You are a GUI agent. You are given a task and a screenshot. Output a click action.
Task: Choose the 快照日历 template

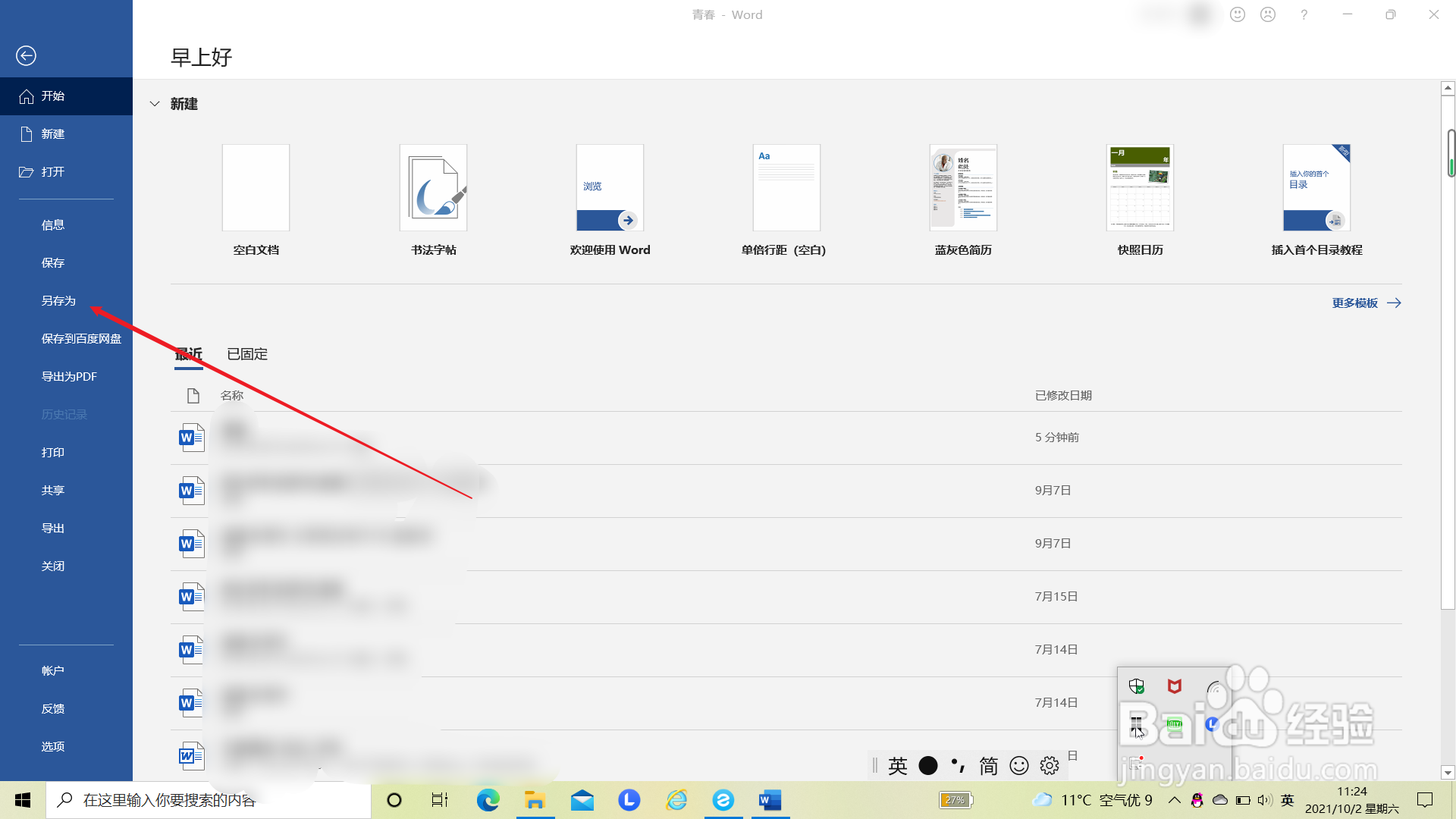(1140, 187)
